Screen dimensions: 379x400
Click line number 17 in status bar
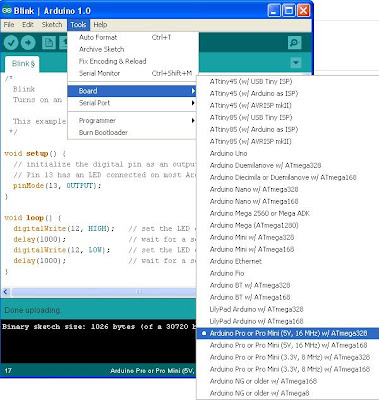(x=8, y=371)
